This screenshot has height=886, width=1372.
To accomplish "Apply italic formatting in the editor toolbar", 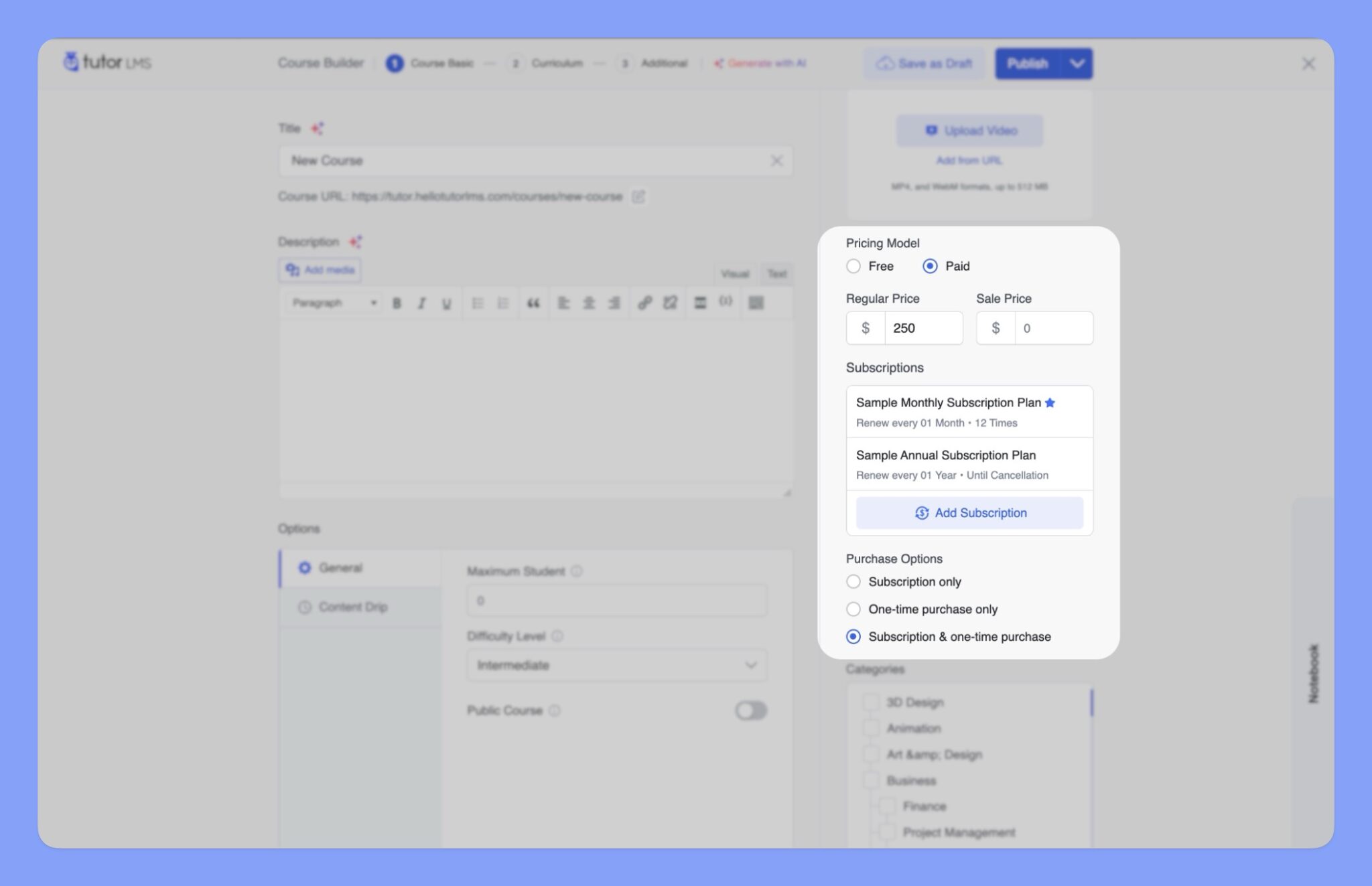I will coord(421,303).
